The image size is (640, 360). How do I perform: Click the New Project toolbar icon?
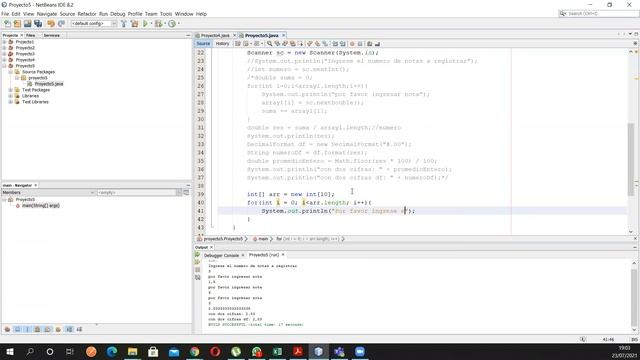17,24
